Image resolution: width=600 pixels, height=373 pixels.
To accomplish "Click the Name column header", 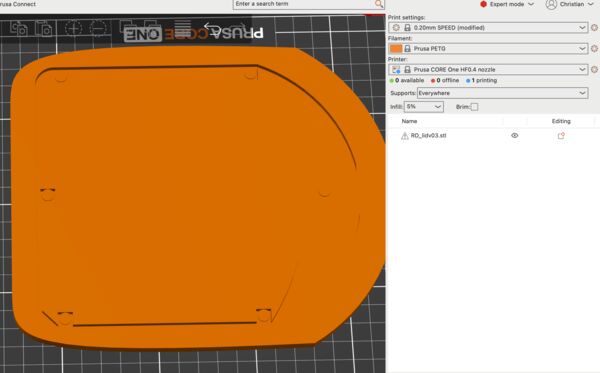I will click(409, 121).
